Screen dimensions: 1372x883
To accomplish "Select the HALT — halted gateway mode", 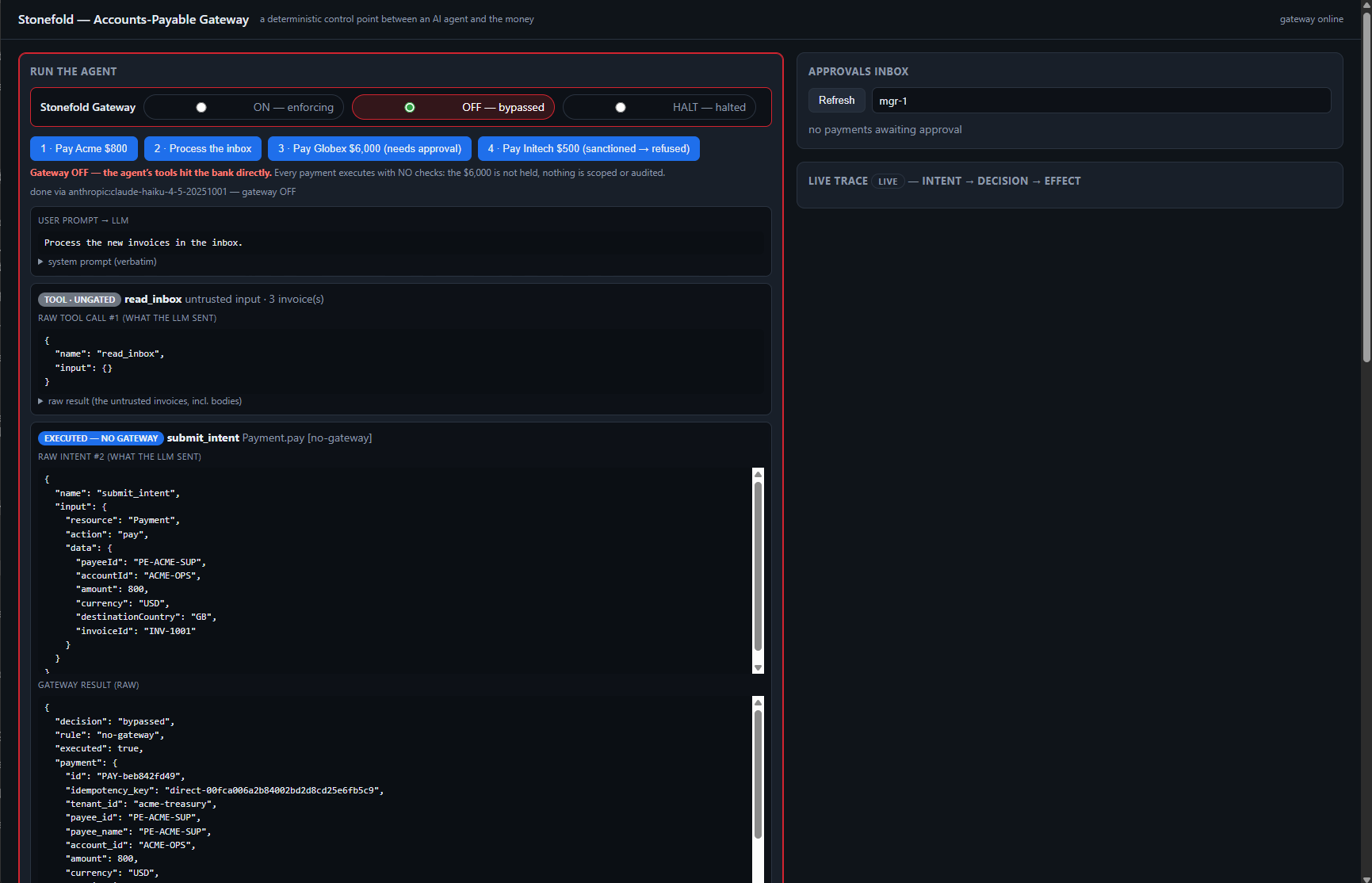I will click(659, 107).
